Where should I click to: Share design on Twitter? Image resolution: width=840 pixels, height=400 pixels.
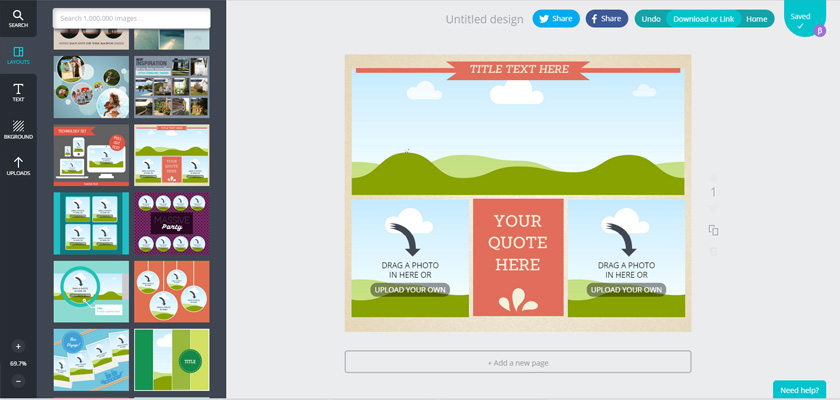(556, 19)
